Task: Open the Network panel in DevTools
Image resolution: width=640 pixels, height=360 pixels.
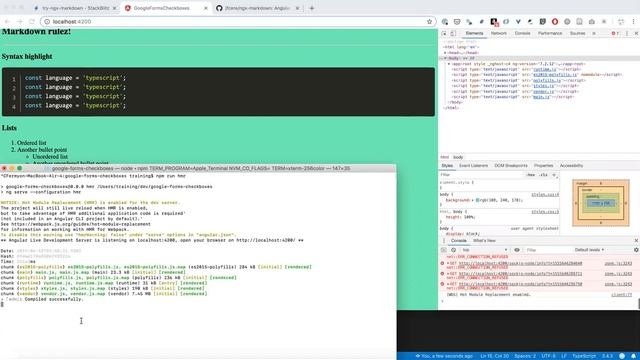Action: (498, 33)
